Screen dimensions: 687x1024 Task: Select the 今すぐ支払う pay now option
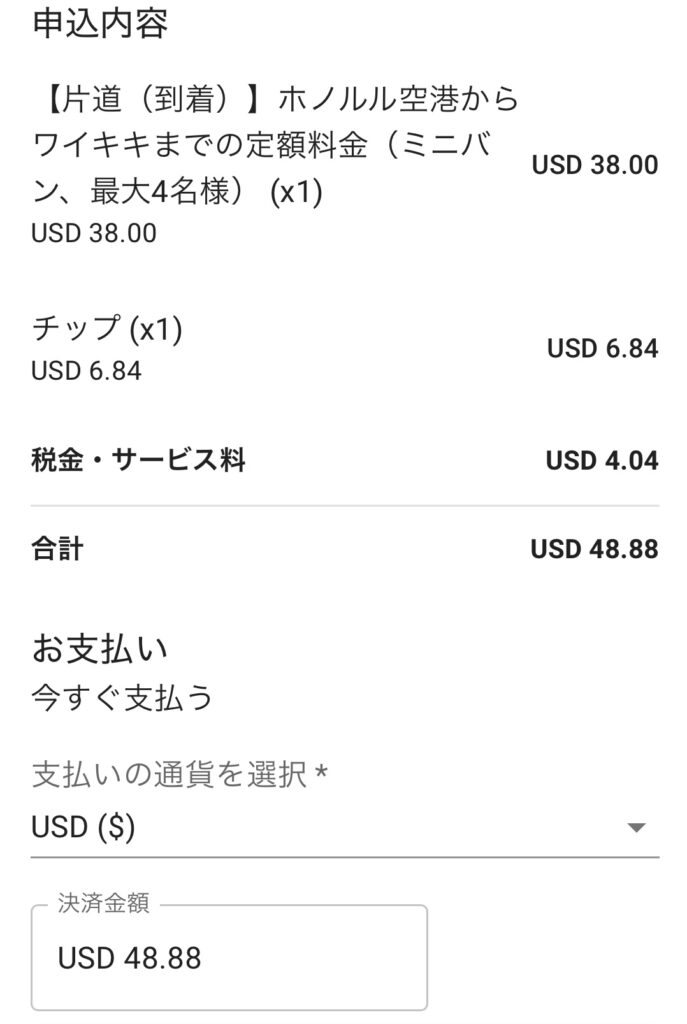(123, 698)
